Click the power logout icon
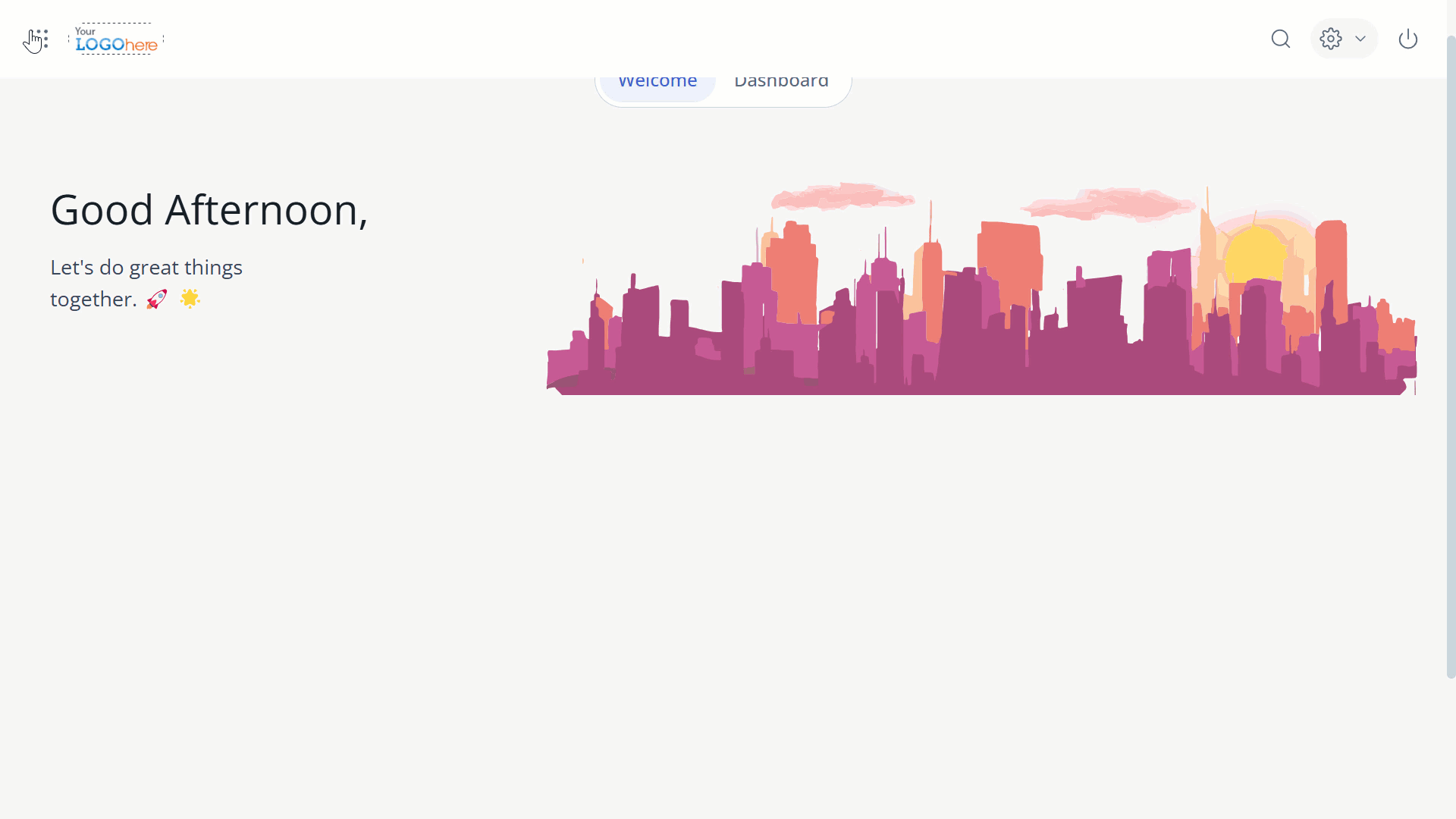Viewport: 1456px width, 819px height. pyautogui.click(x=1408, y=39)
